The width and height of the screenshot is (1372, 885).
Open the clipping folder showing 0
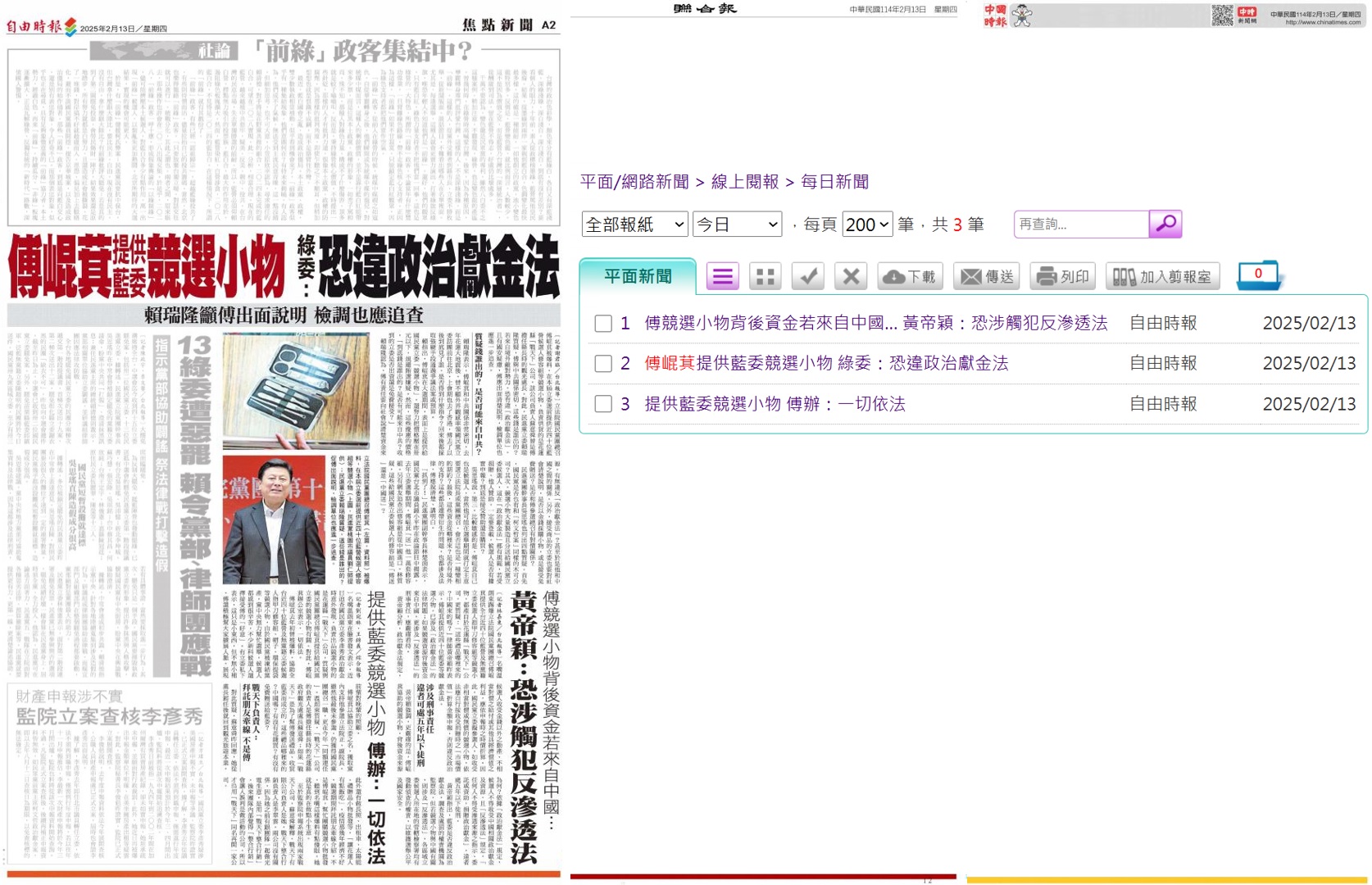1258,275
